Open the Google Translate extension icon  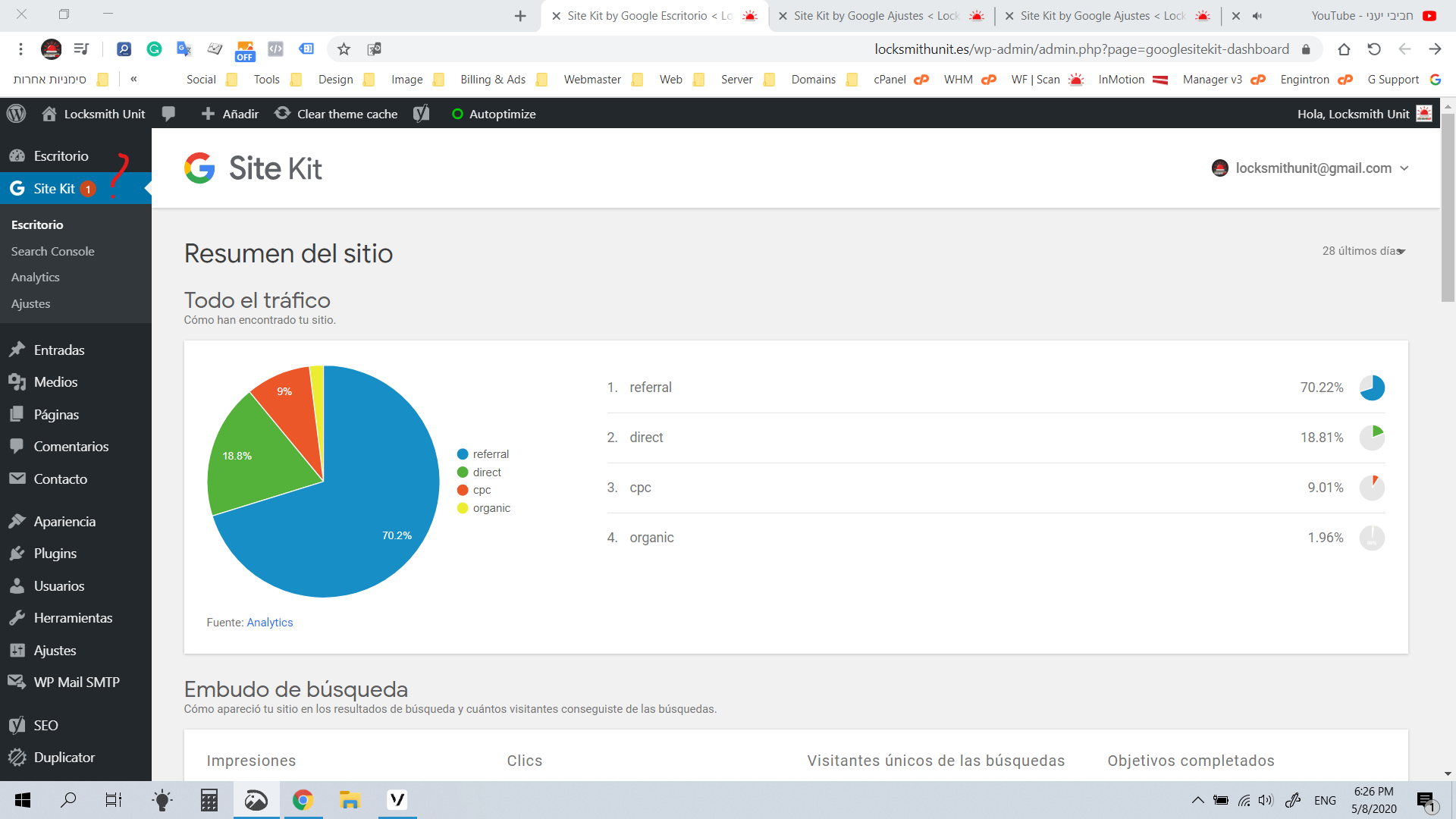pos(184,49)
